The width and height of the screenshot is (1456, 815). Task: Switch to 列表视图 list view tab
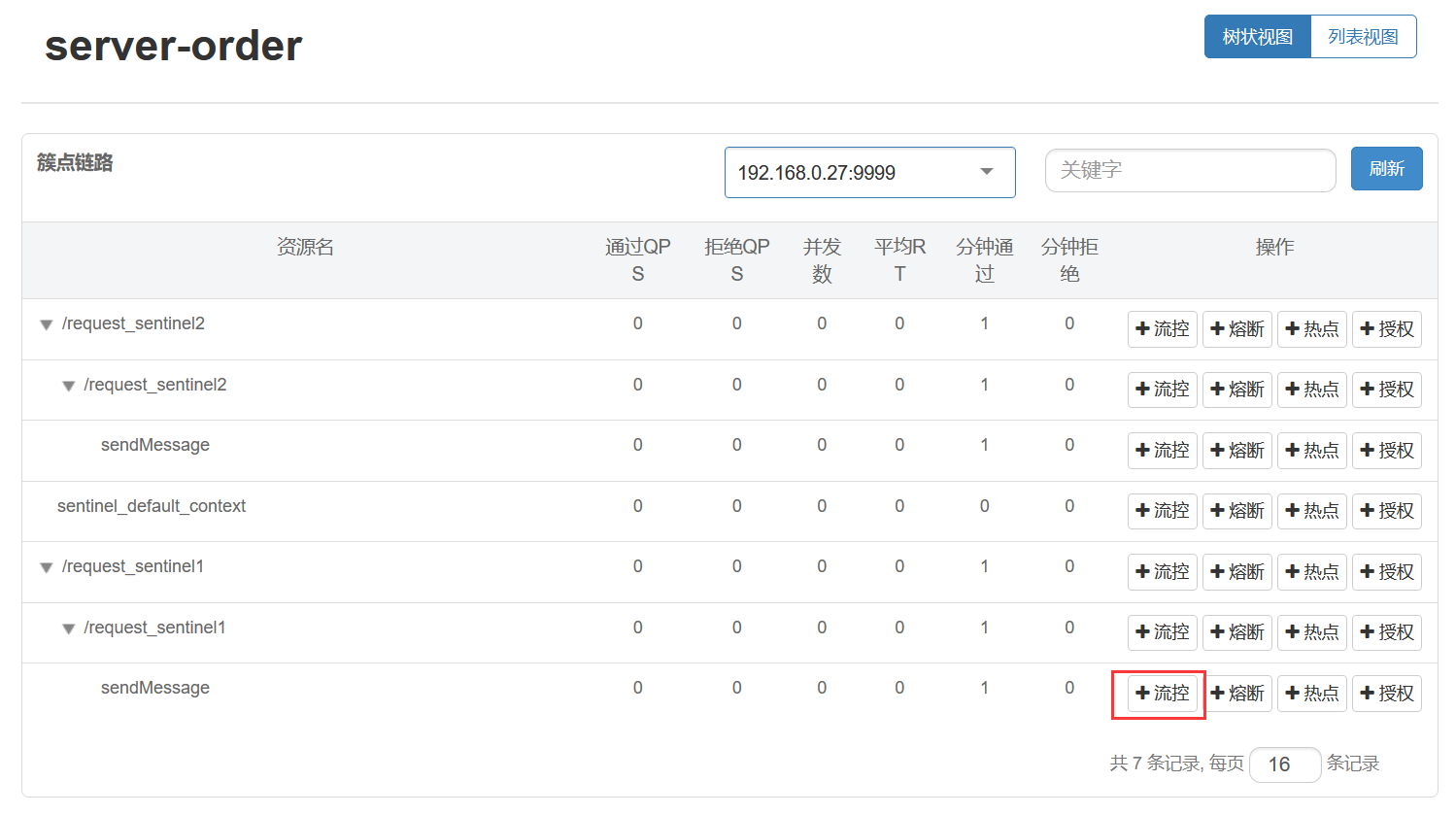click(x=1363, y=37)
